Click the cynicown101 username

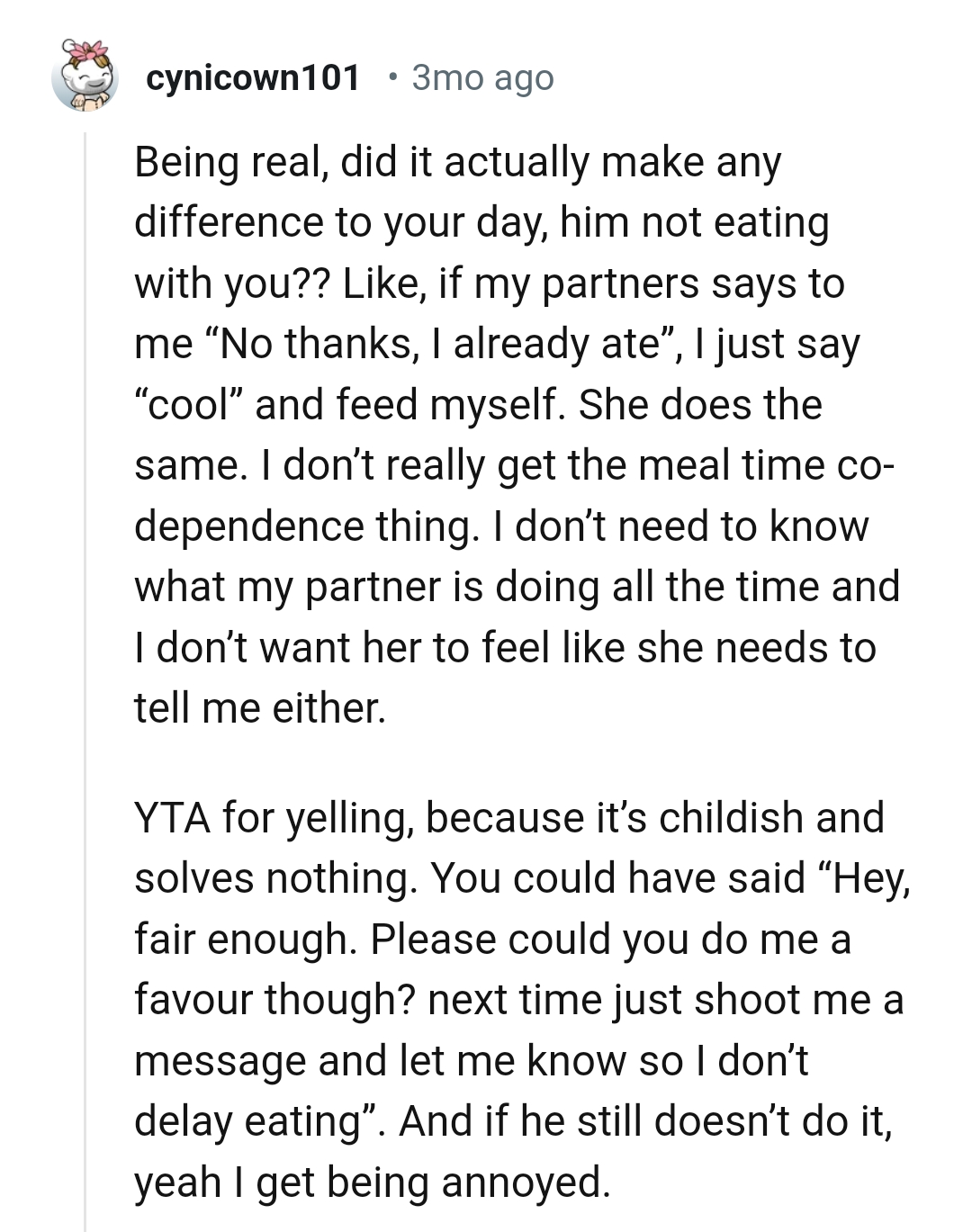(255, 78)
